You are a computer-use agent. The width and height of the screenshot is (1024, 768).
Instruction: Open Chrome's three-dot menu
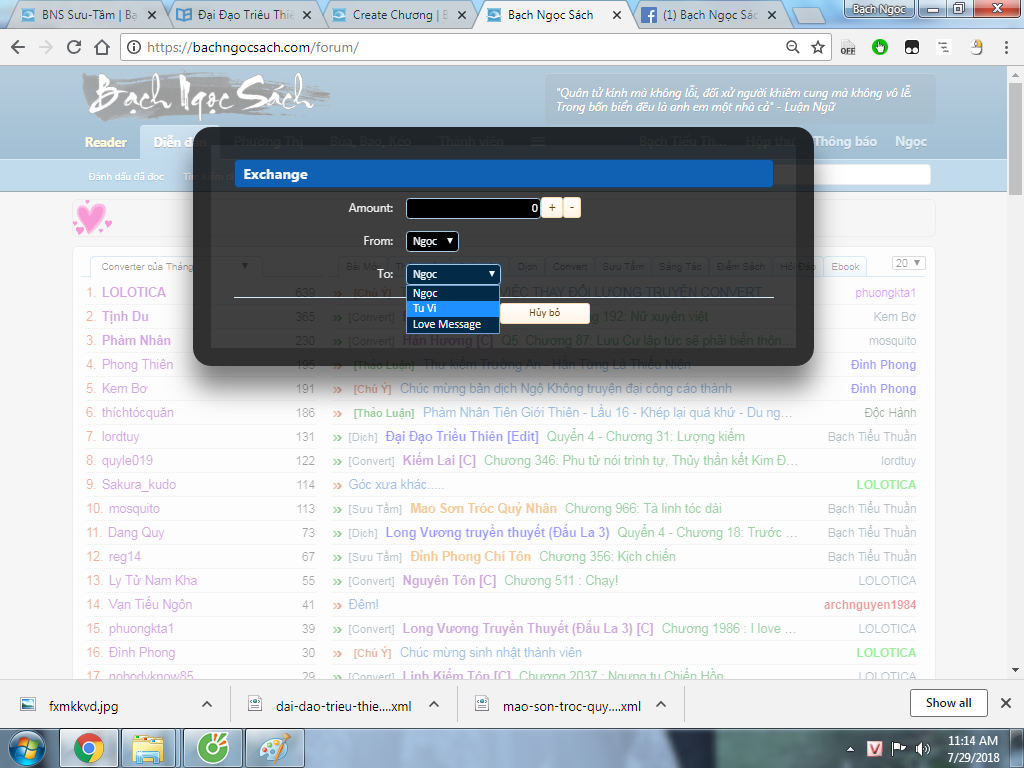coord(1007,47)
